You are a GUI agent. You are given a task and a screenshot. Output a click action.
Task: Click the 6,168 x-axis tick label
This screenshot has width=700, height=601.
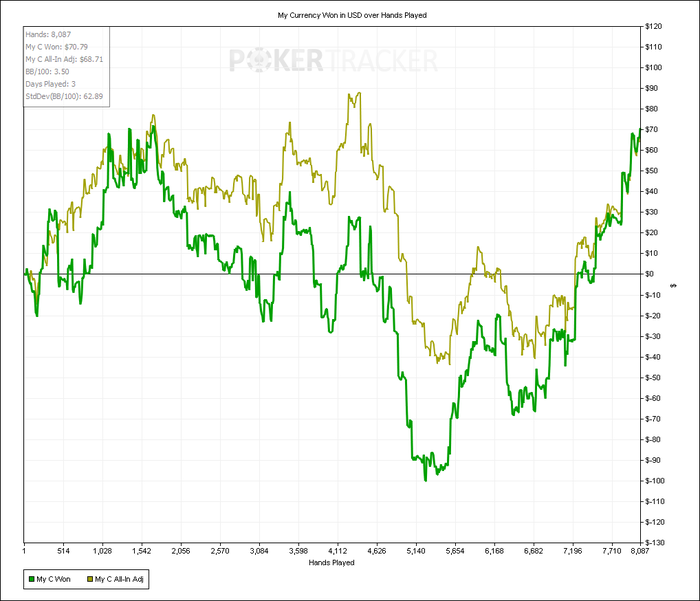coord(494,551)
